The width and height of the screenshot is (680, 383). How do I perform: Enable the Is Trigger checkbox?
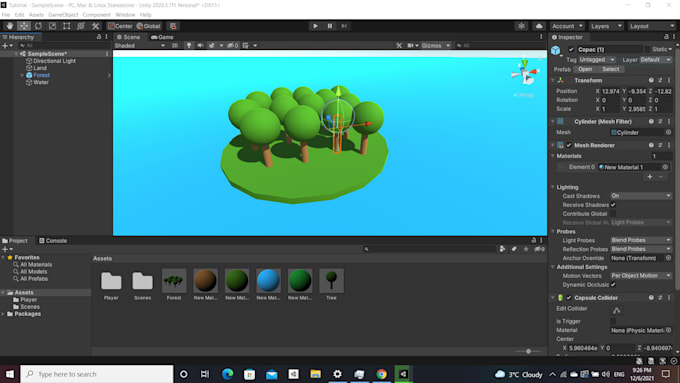tap(613, 321)
